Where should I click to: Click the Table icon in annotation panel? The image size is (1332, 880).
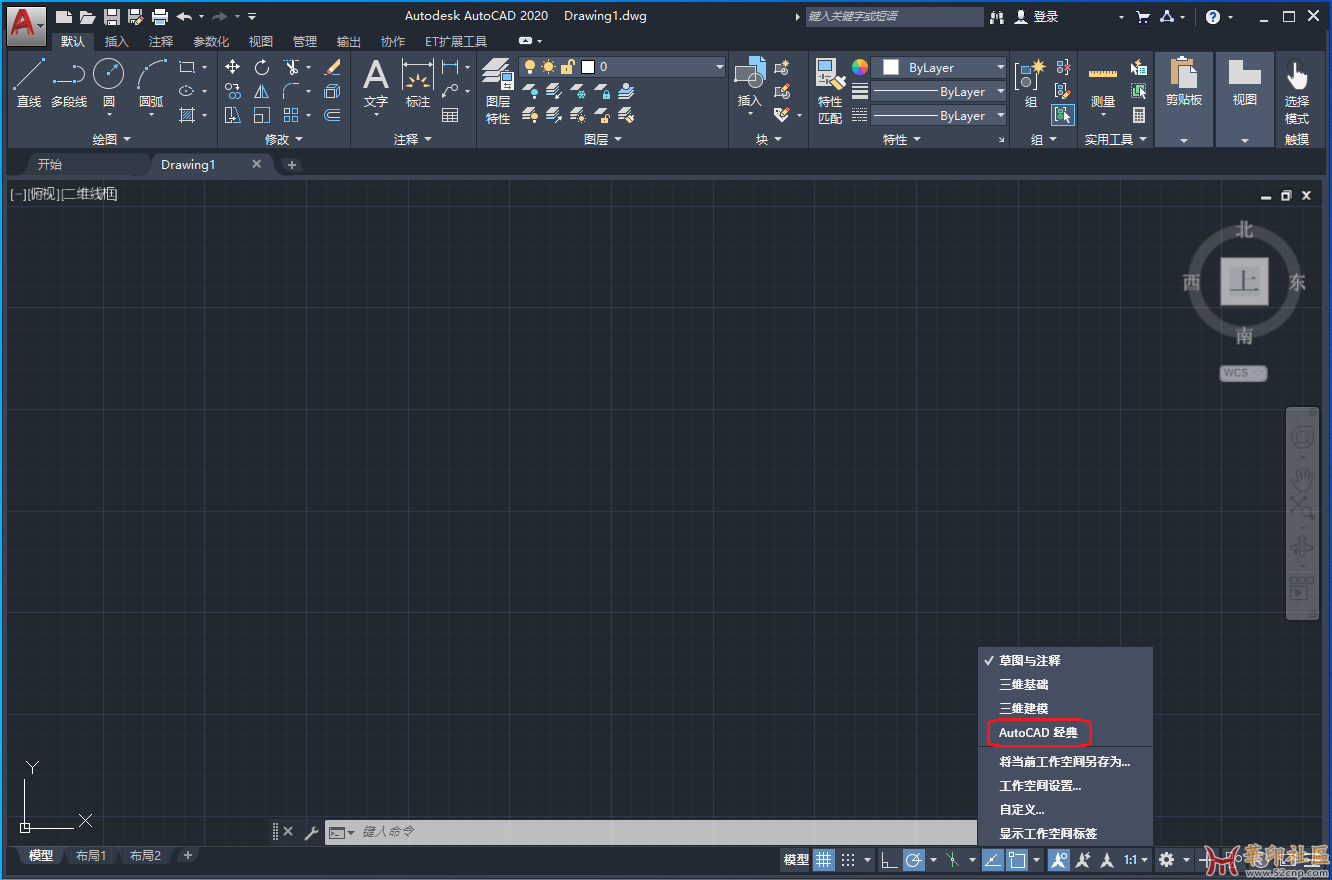point(450,115)
